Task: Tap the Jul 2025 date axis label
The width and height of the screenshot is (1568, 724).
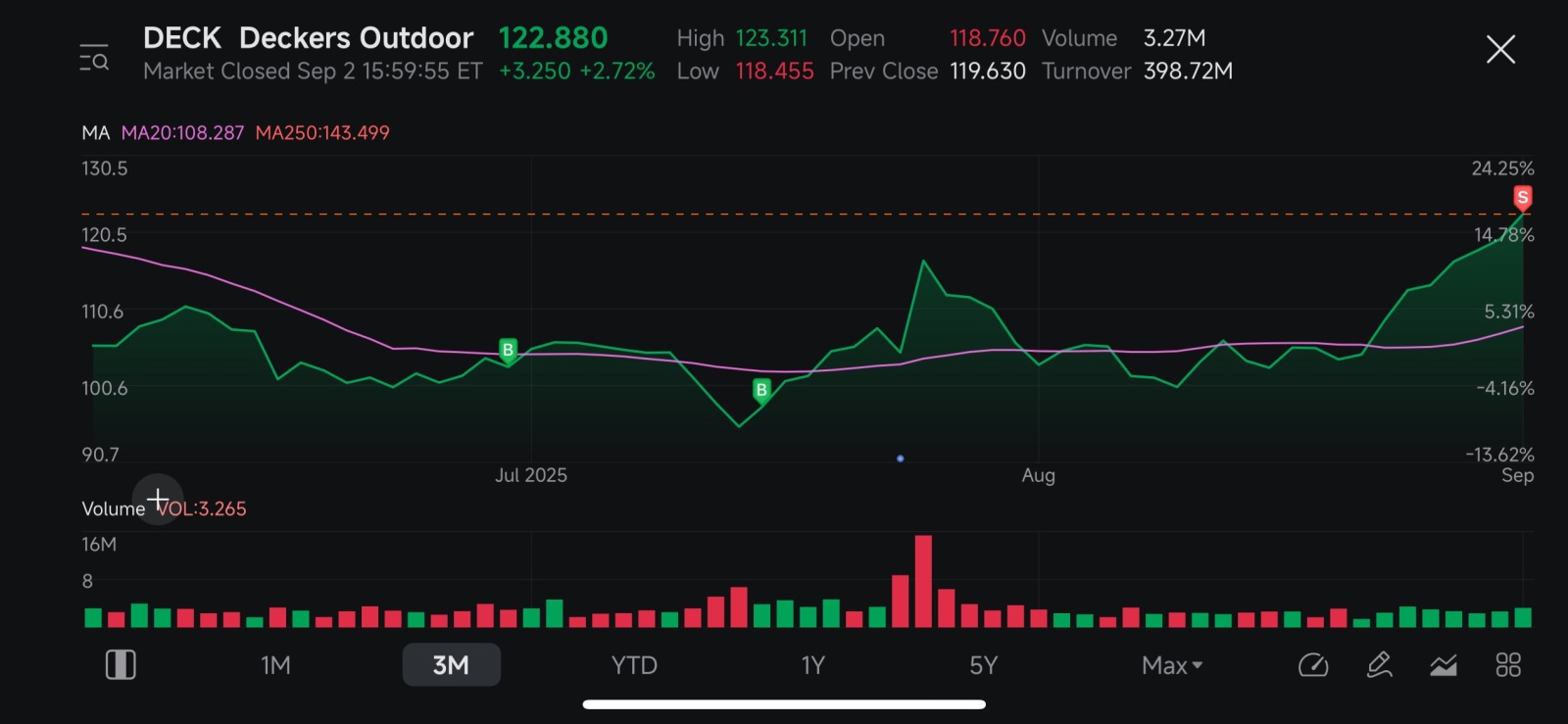Action: point(531,475)
